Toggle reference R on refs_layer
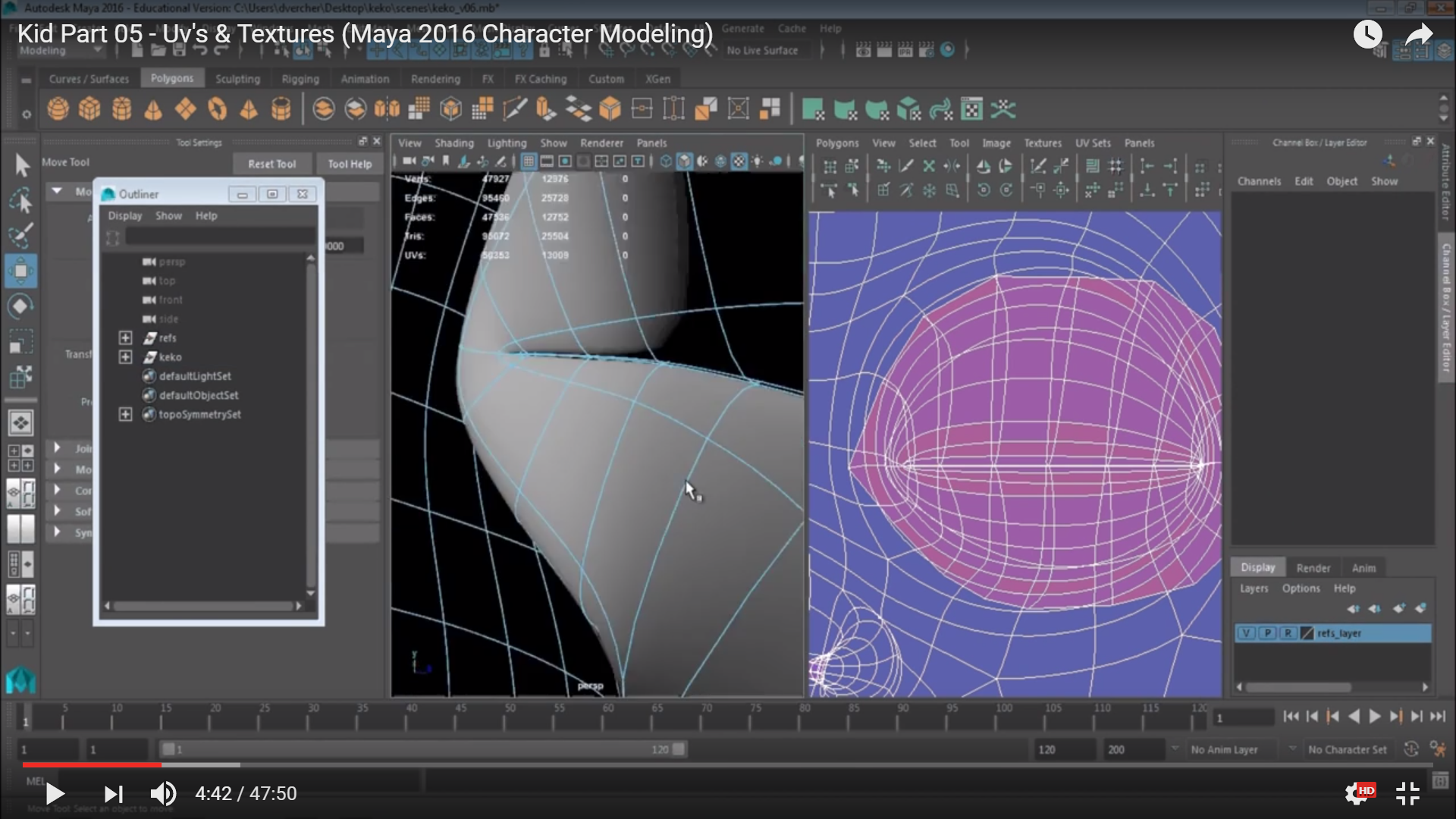The height and width of the screenshot is (819, 1456). point(1288,633)
